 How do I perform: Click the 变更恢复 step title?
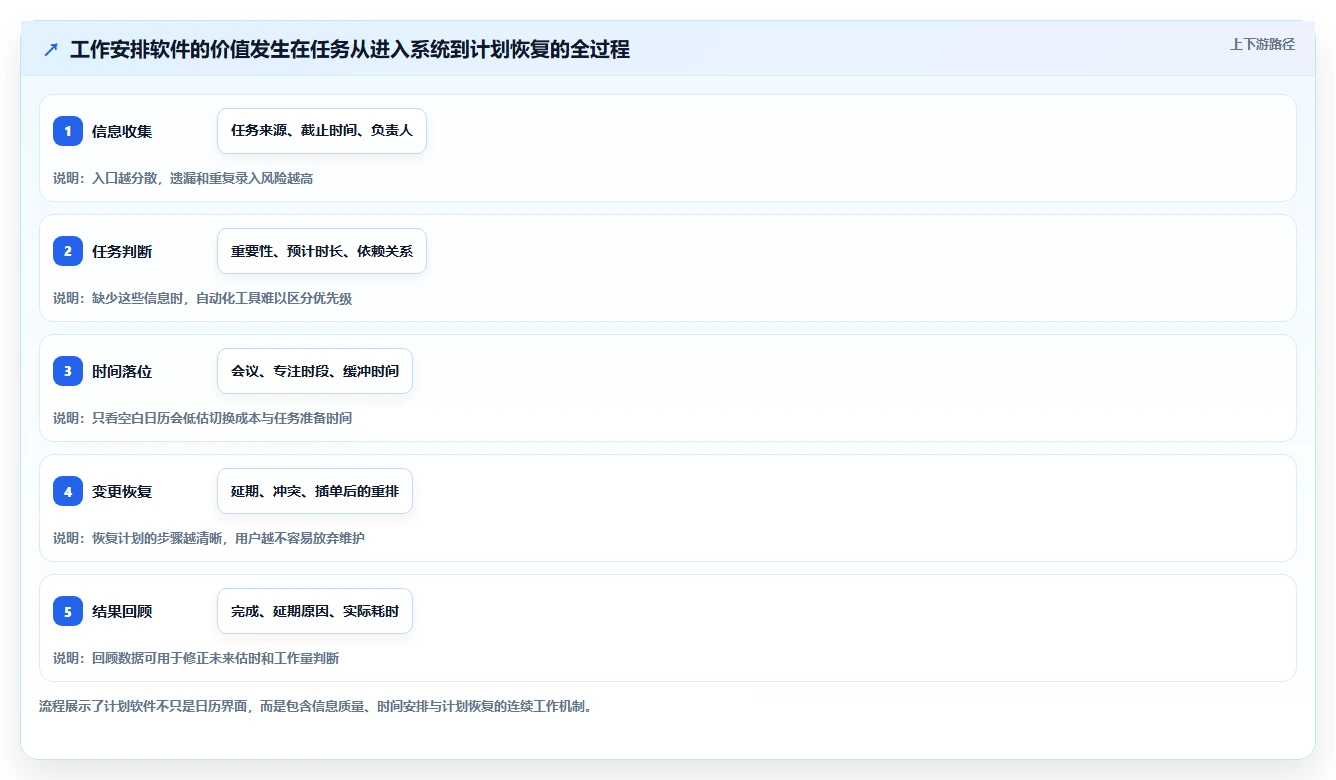[122, 491]
